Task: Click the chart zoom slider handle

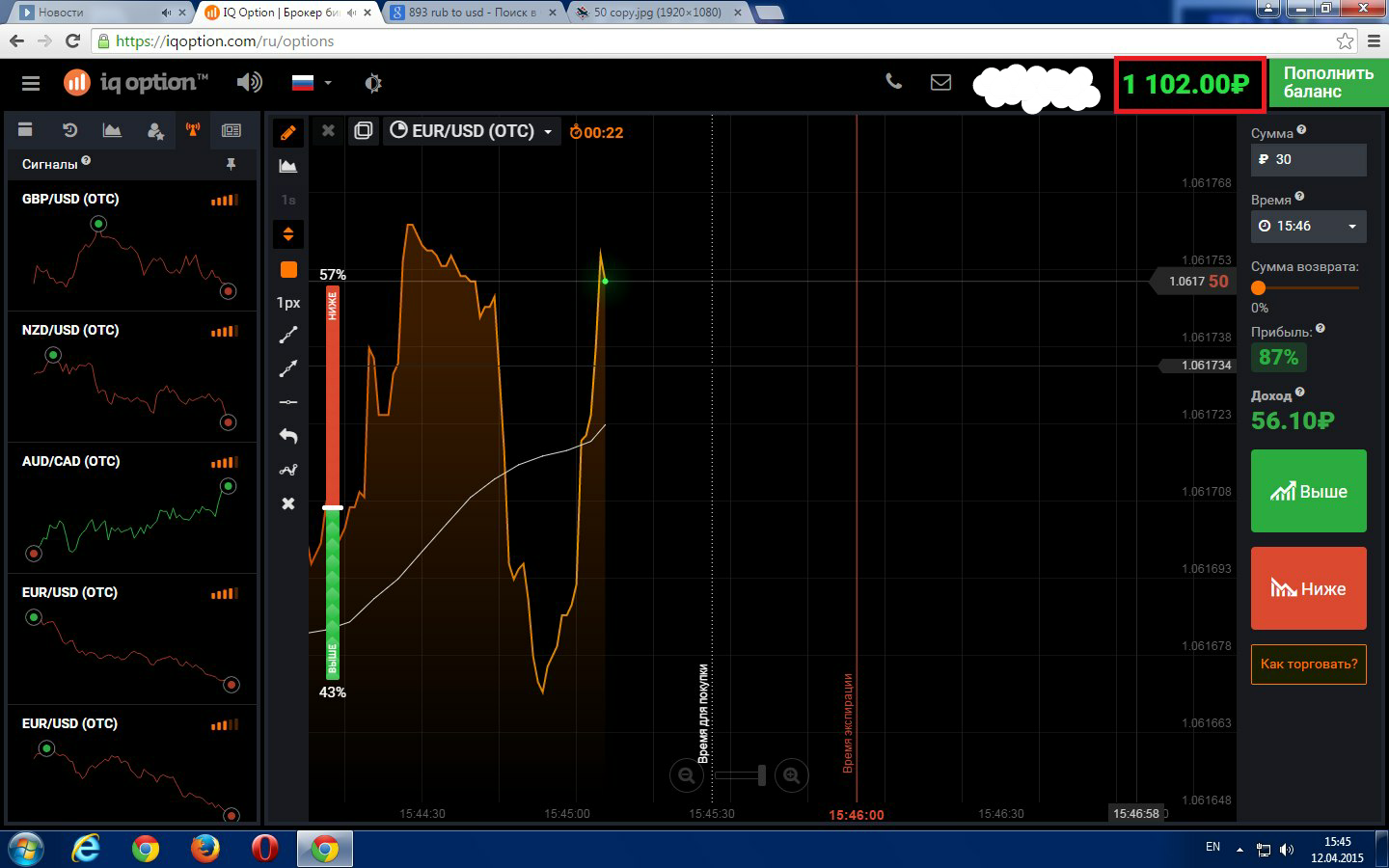Action: coord(762,775)
